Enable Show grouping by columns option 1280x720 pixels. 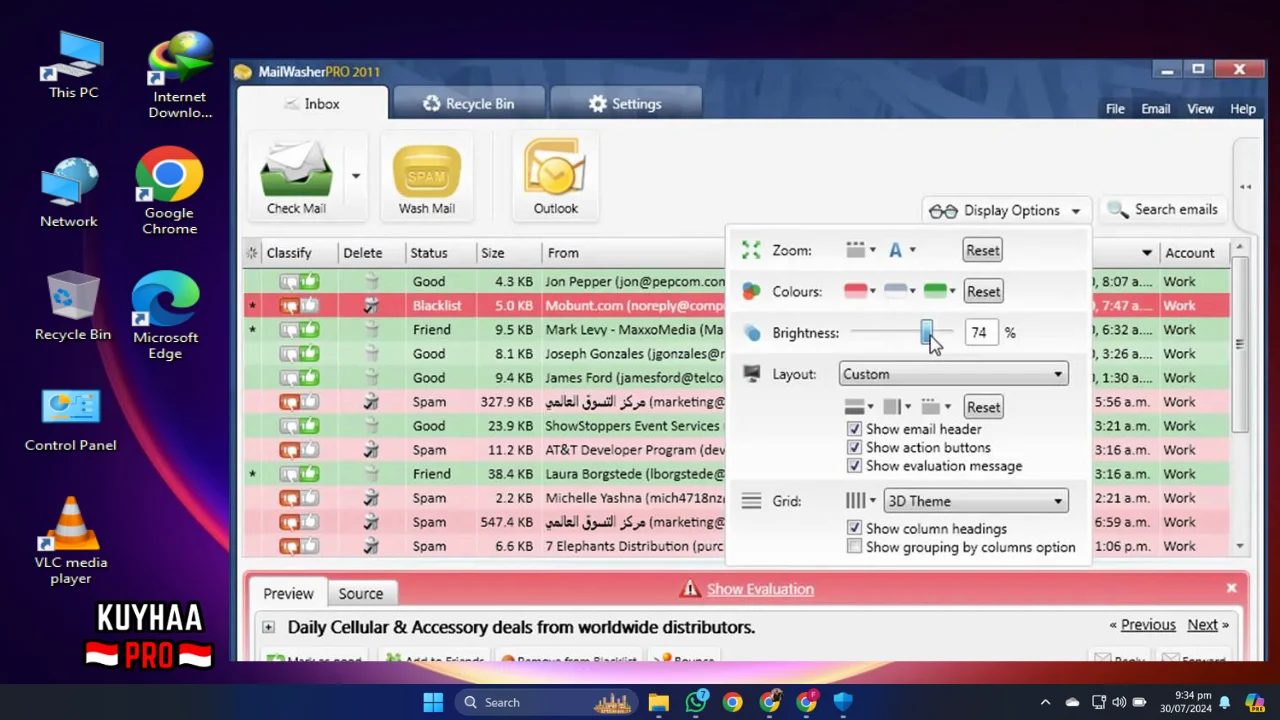click(x=854, y=547)
